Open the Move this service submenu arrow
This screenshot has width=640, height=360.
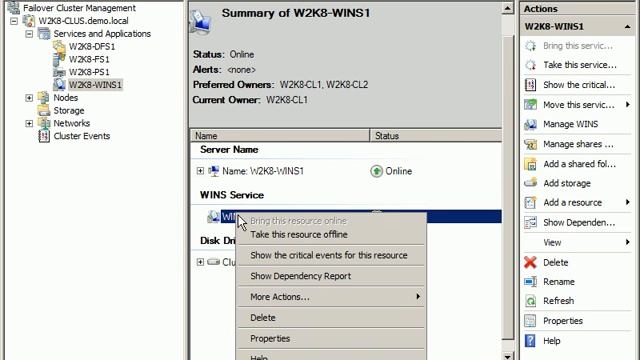click(x=628, y=104)
